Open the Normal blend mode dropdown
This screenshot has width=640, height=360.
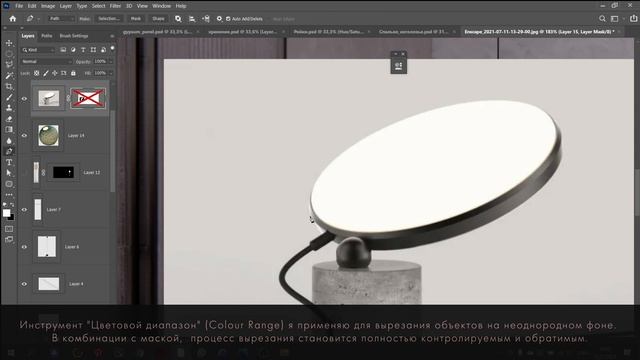click(47, 62)
